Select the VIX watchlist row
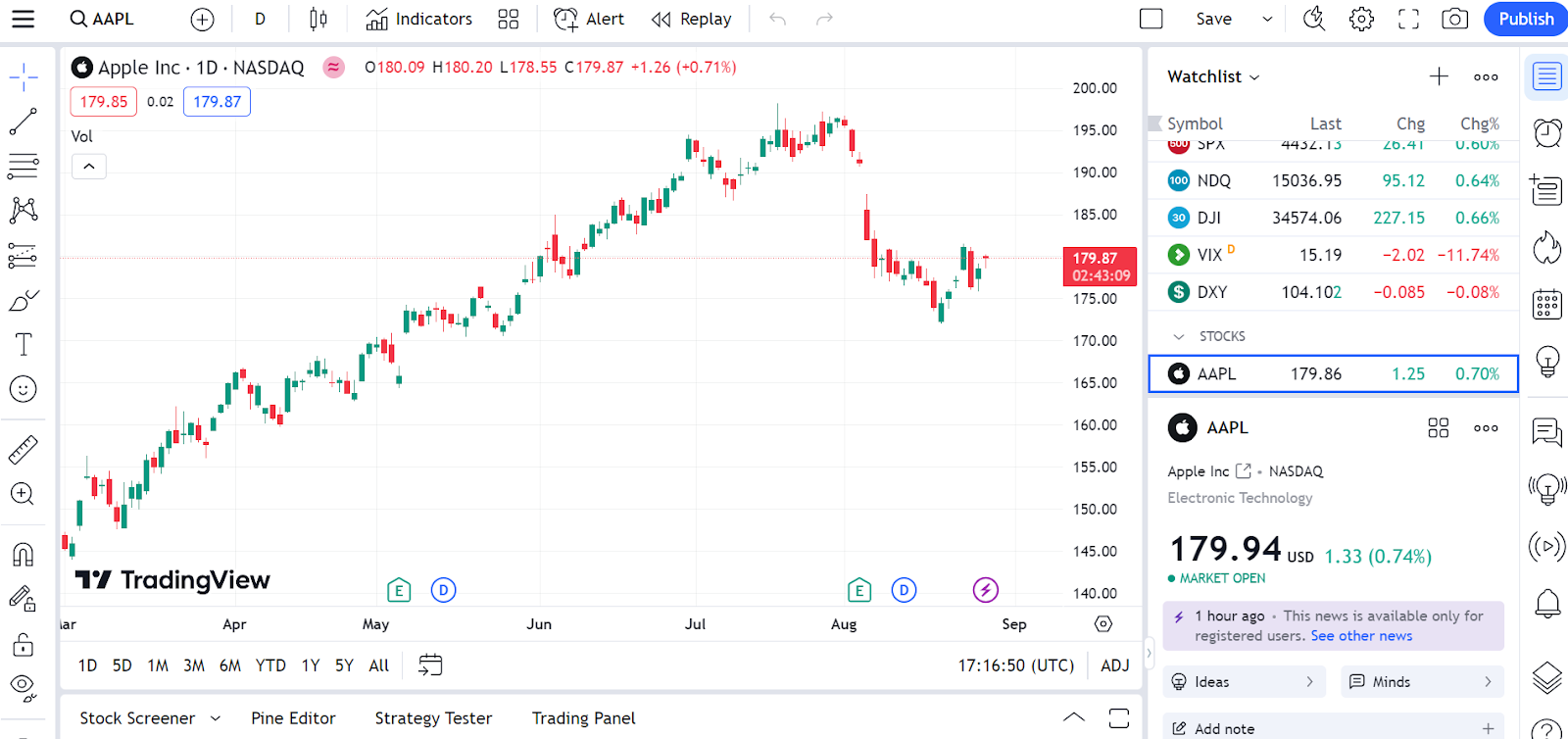 (x=1333, y=255)
